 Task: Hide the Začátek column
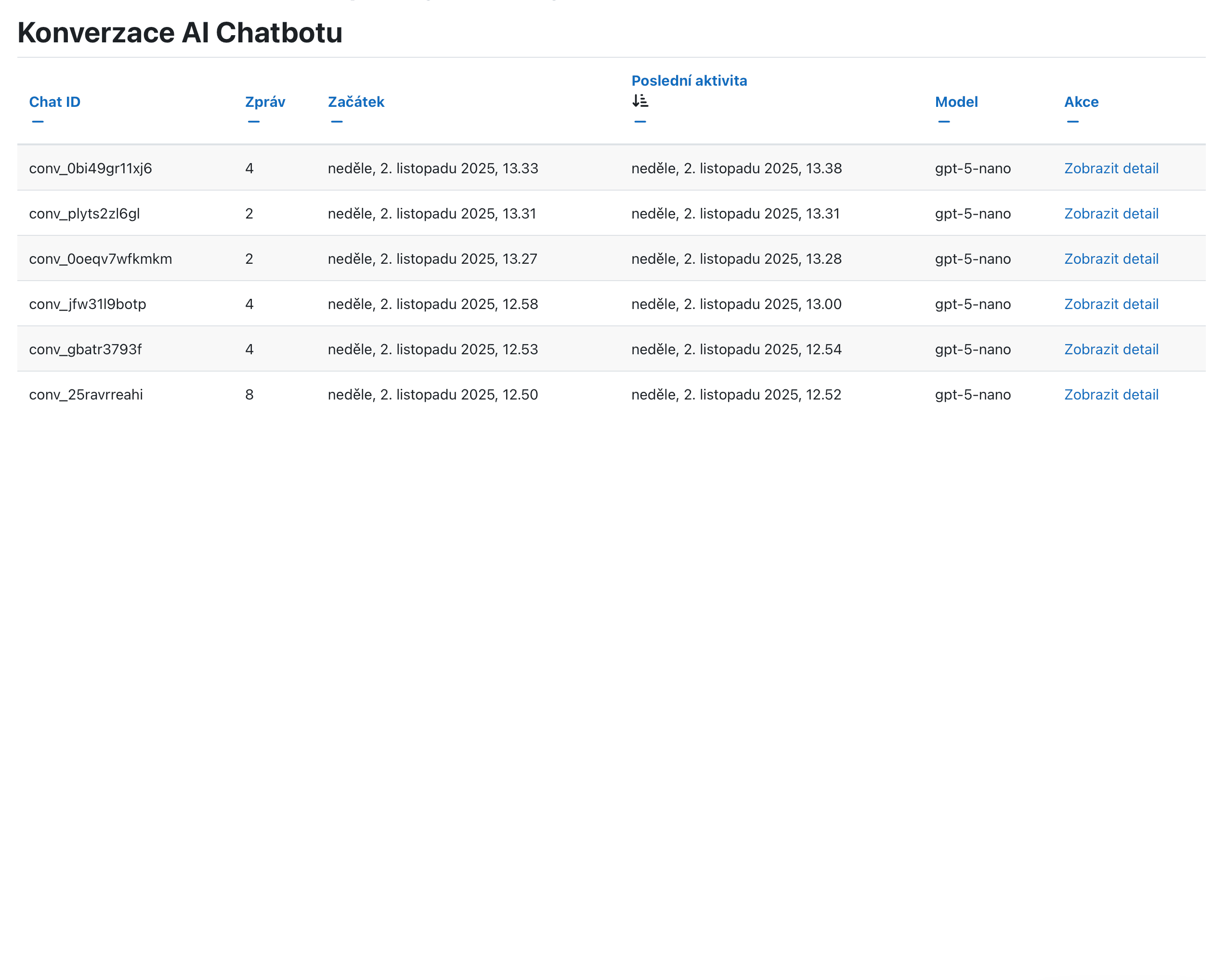[x=336, y=122]
